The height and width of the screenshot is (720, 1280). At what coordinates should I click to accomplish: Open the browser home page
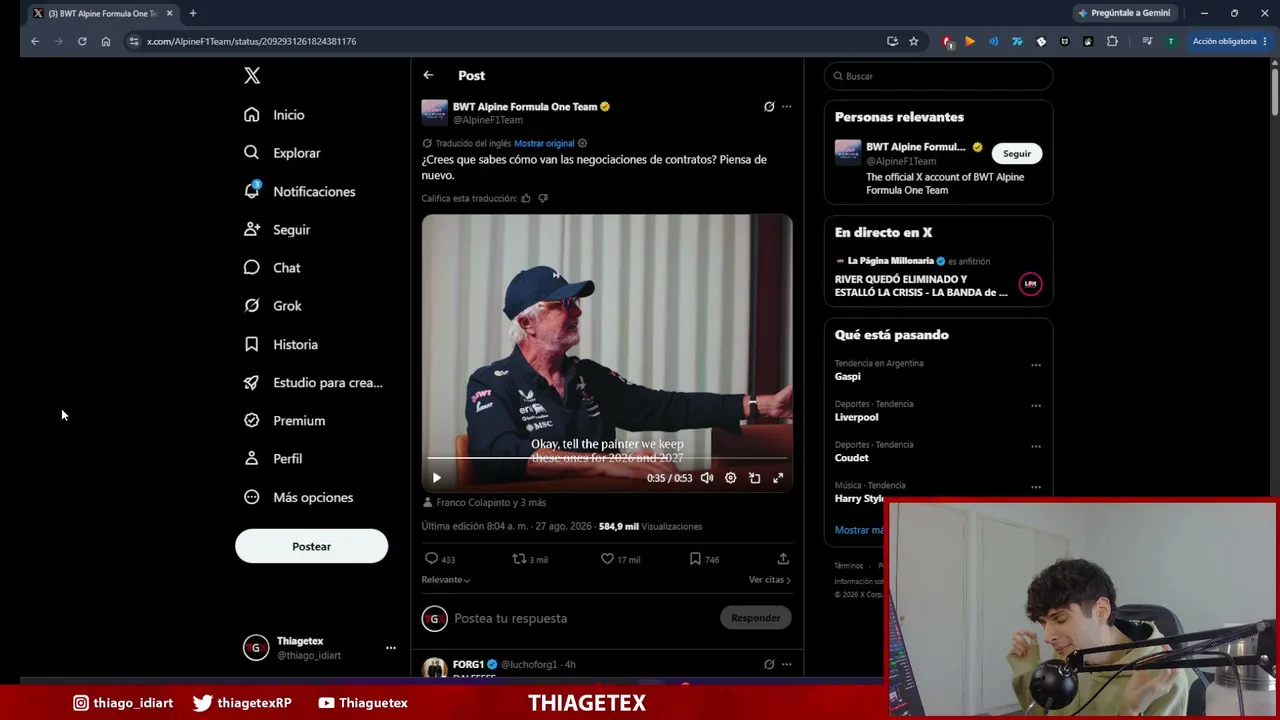(106, 41)
